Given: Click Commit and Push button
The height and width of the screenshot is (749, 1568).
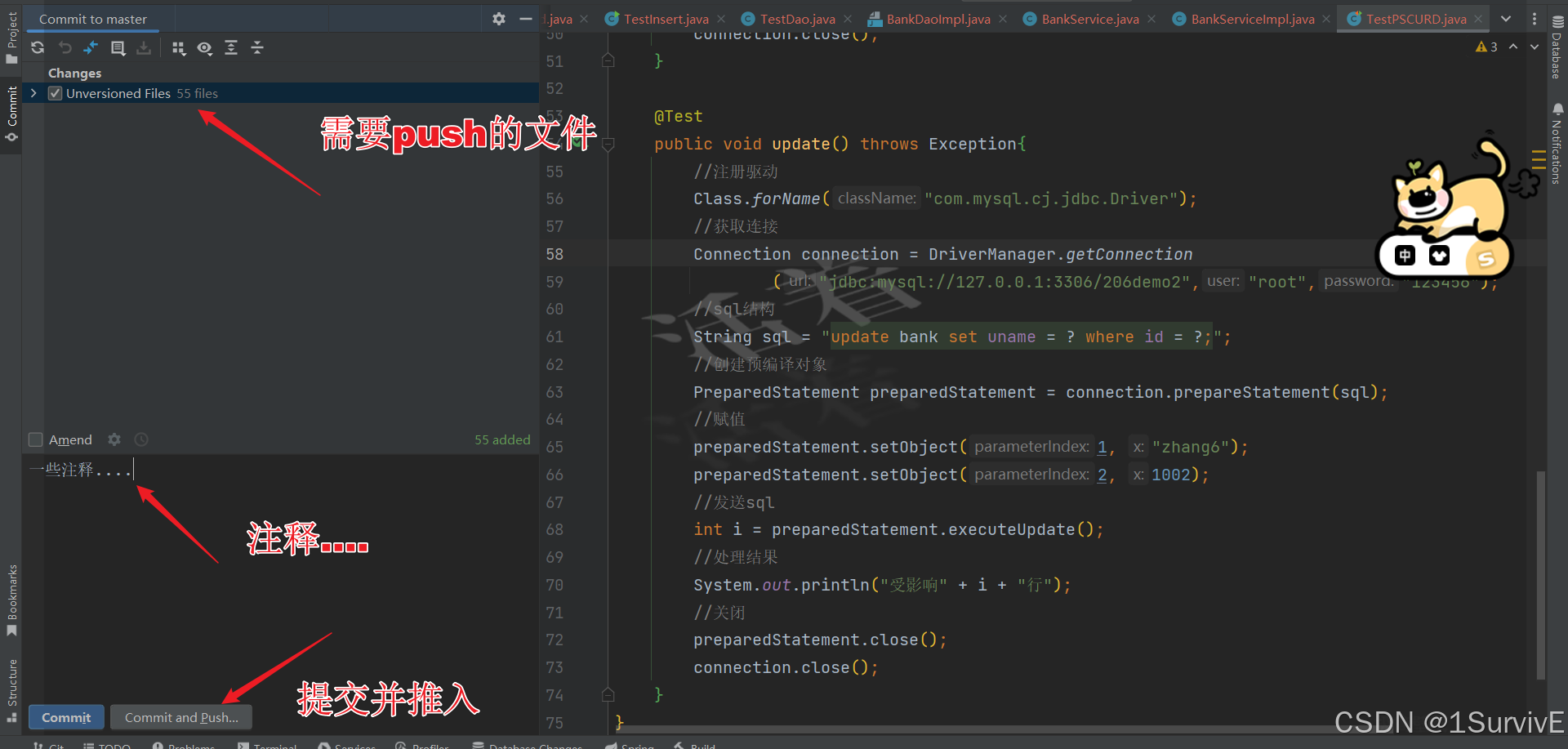Looking at the screenshot, I should click(181, 717).
